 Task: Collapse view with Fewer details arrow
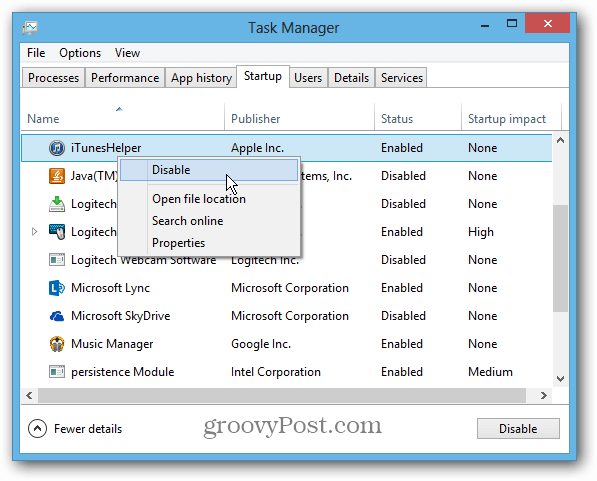[x=37, y=429]
